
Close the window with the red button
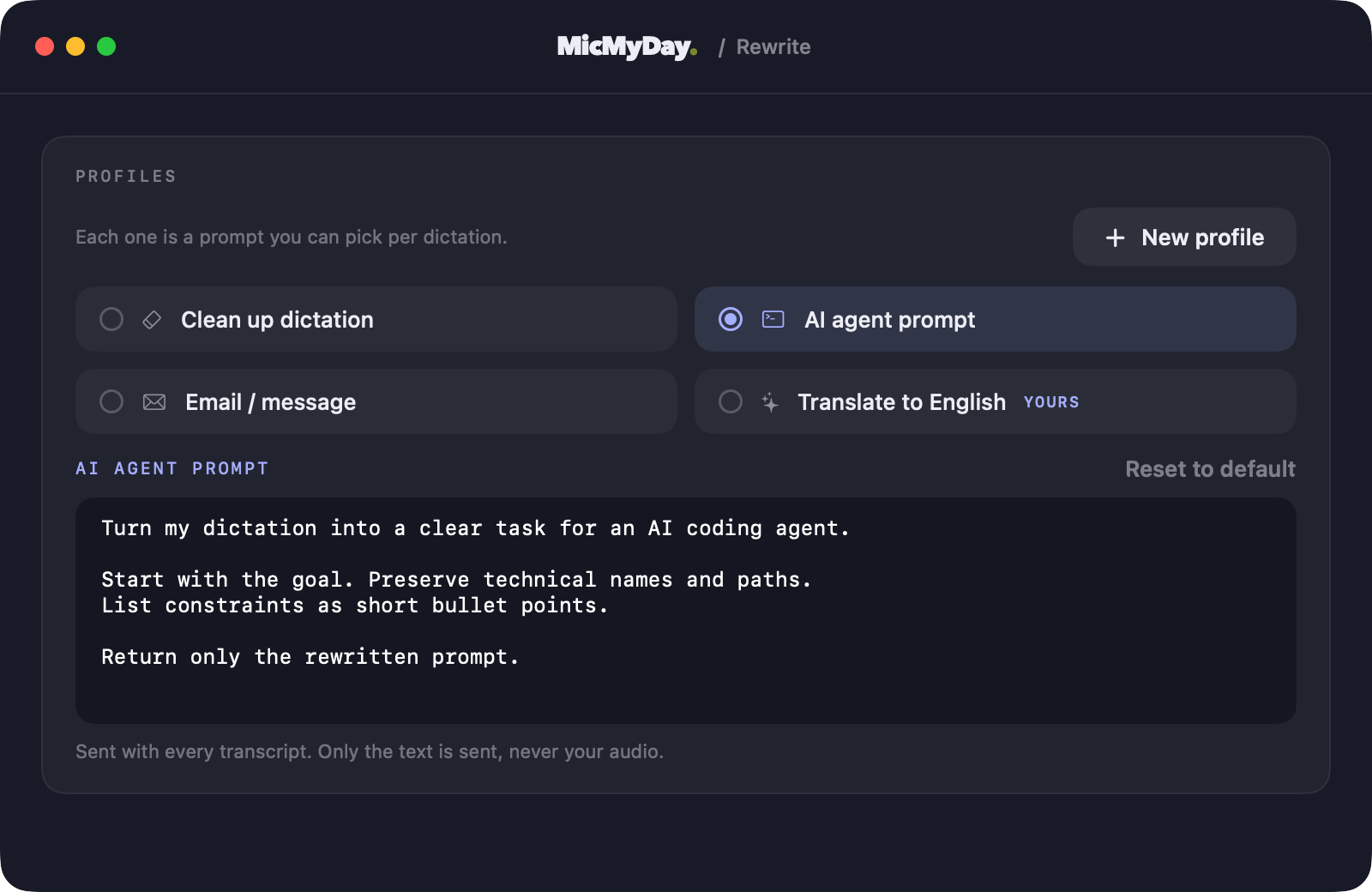tap(45, 46)
